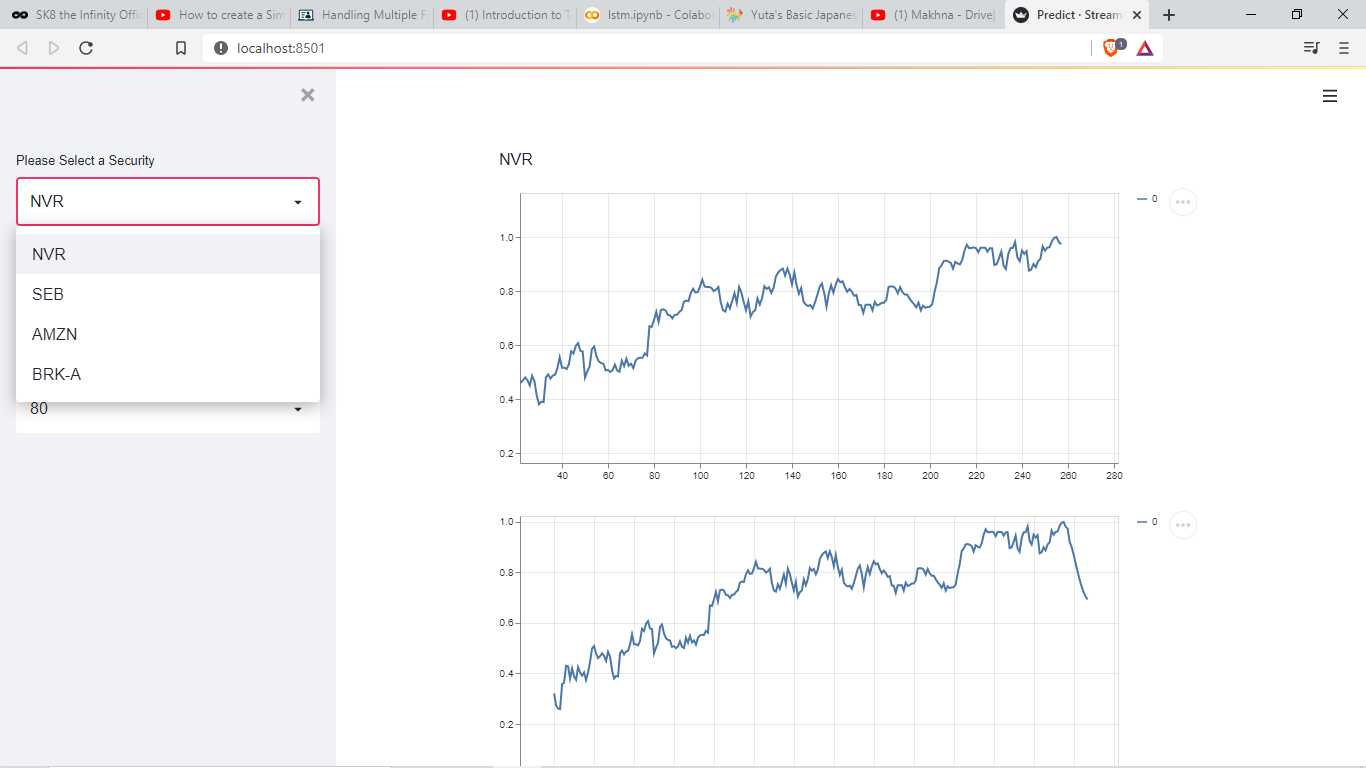Screen dimensions: 1366x768
Task: Click the Brave Rewards triangle icon
Action: tap(1145, 48)
